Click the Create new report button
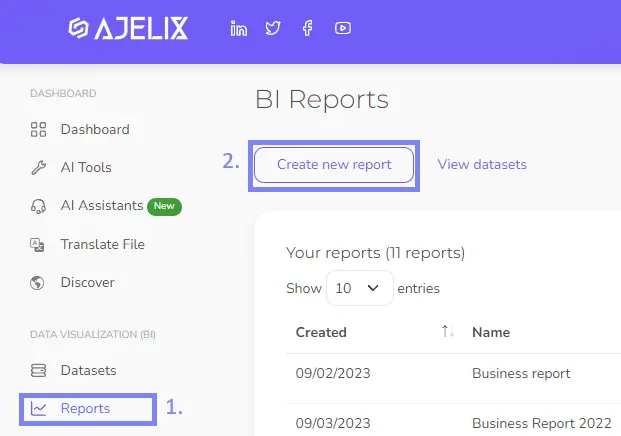 (x=334, y=165)
